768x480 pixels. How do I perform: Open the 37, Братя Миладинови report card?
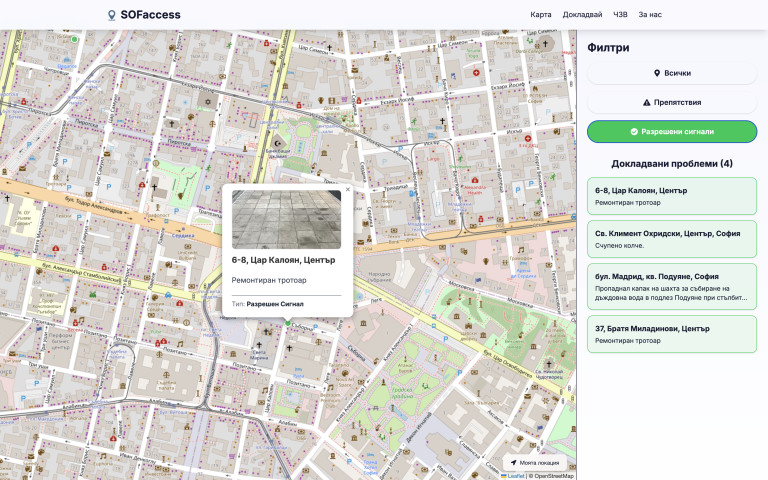click(671, 334)
